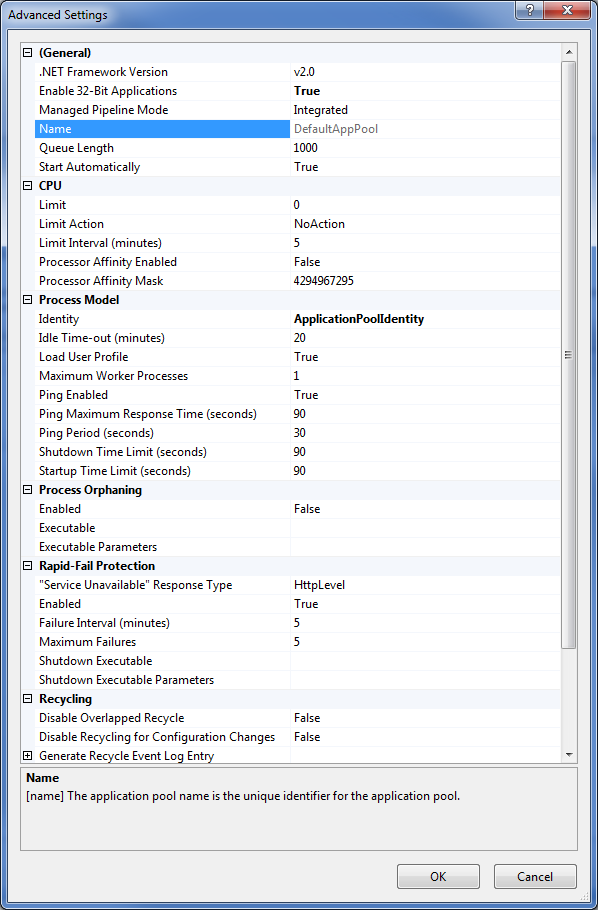
Task: Select the Executable Parameters property
Action: 163,547
